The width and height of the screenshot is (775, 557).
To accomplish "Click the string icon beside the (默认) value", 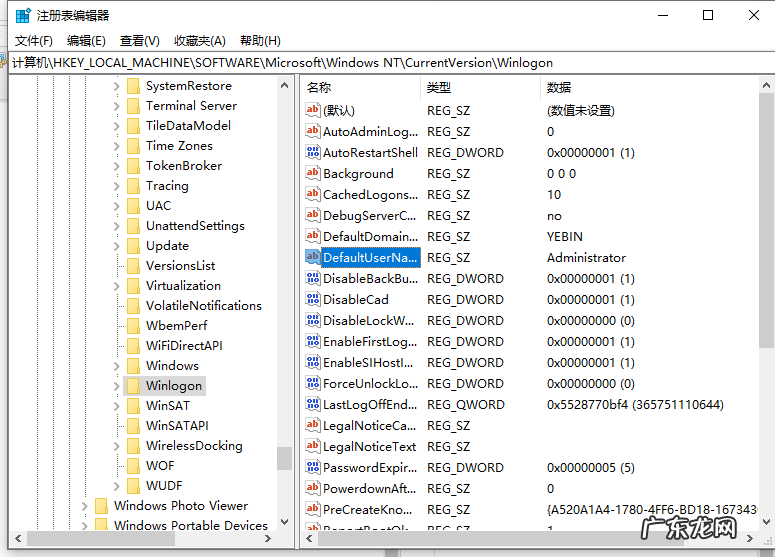I will 312,110.
